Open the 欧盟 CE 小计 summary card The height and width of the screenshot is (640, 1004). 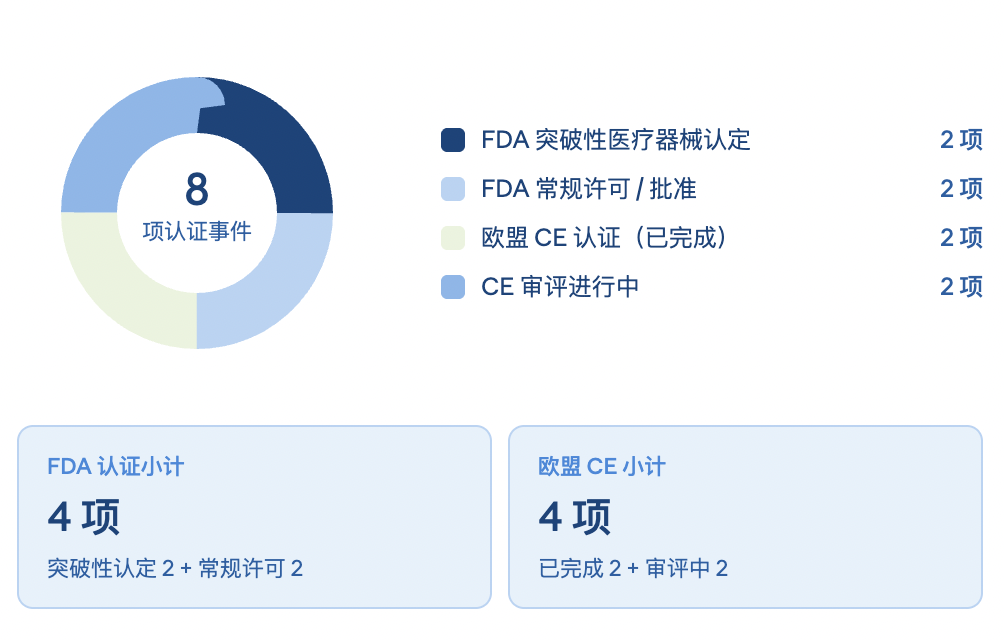point(745,516)
